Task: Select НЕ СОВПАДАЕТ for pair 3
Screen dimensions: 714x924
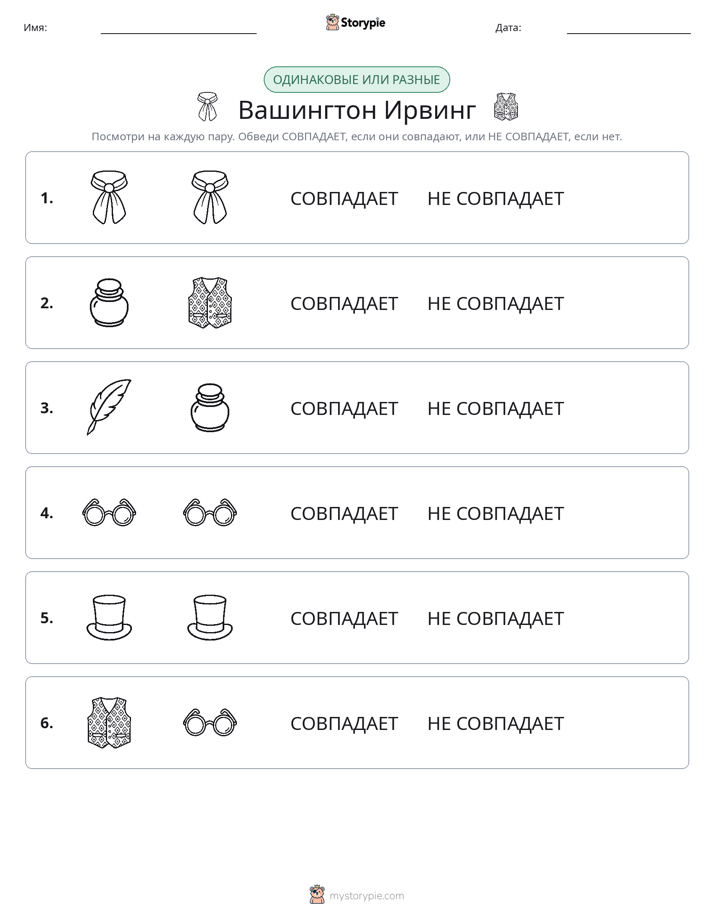Action: [495, 408]
